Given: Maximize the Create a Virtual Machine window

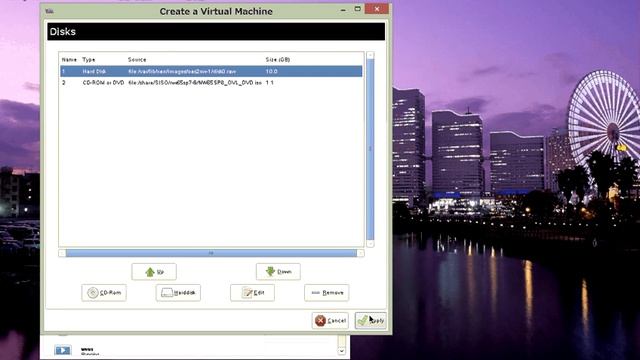Looking at the screenshot, I should point(358,9).
